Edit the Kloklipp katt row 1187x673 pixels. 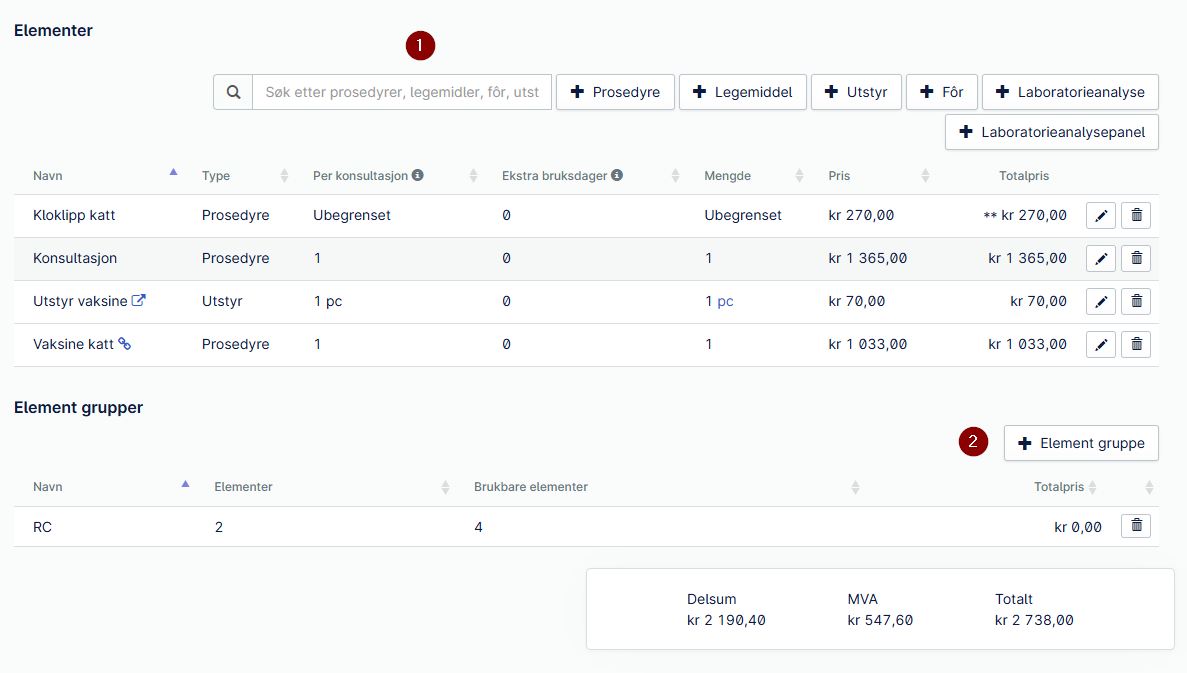(x=1101, y=216)
